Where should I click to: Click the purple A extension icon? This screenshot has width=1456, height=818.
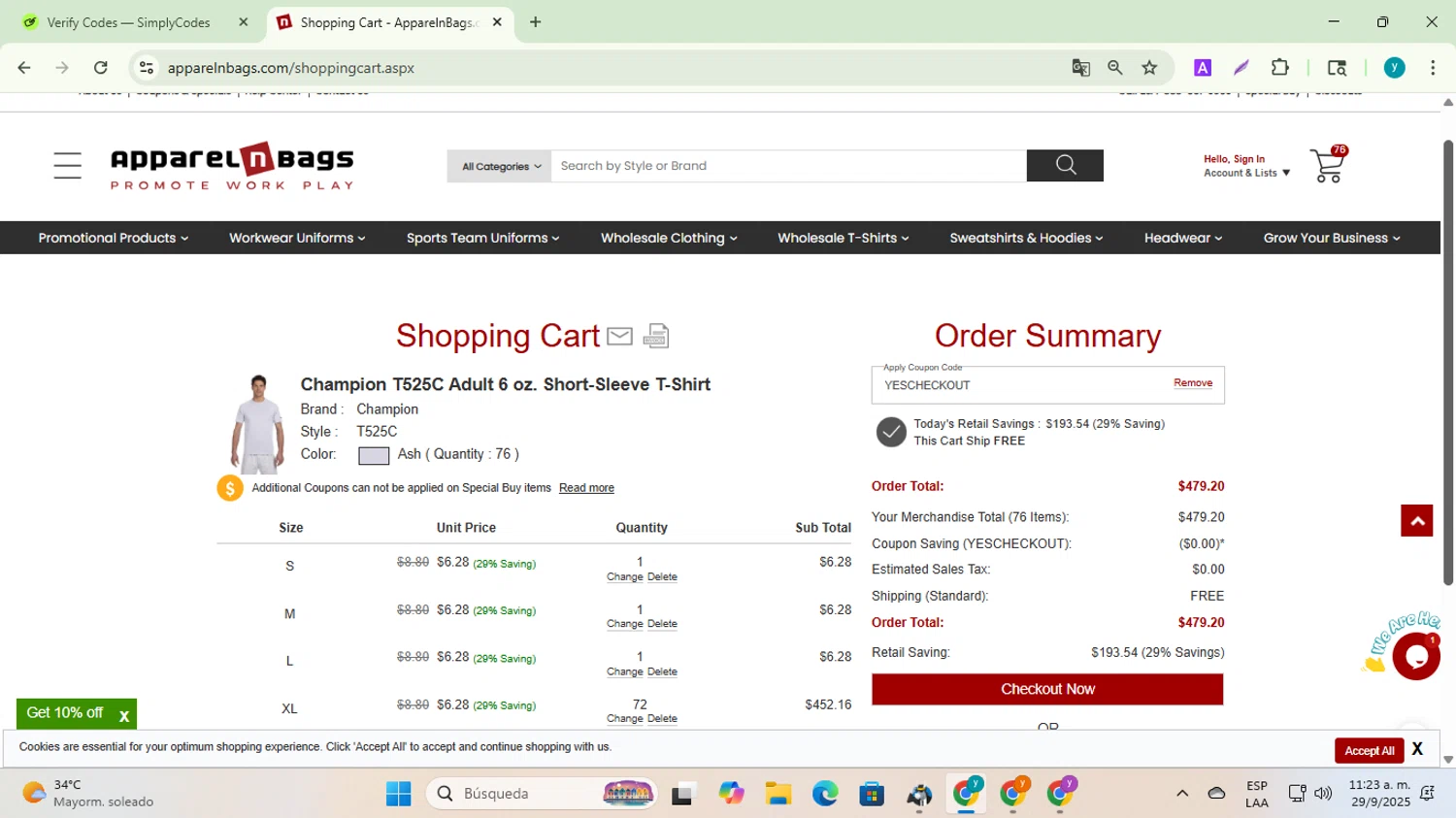pyautogui.click(x=1203, y=68)
